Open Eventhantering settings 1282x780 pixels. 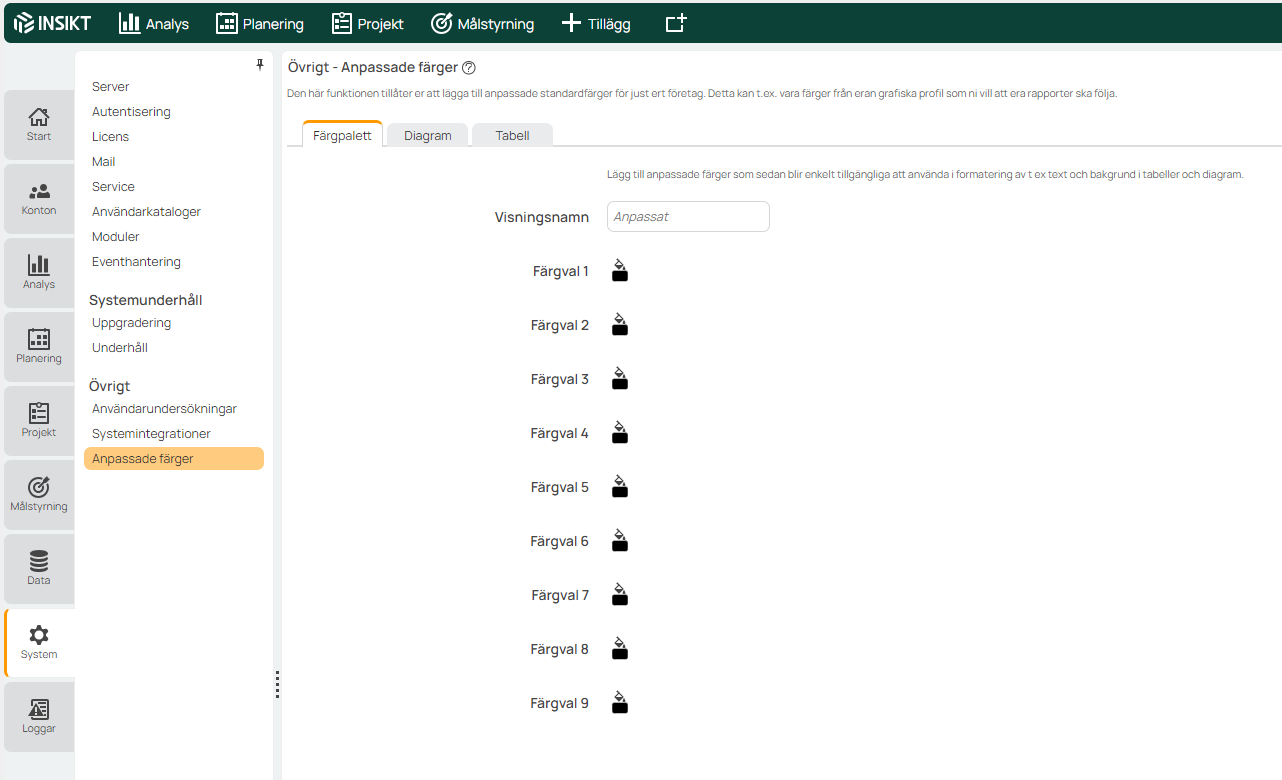pos(136,262)
